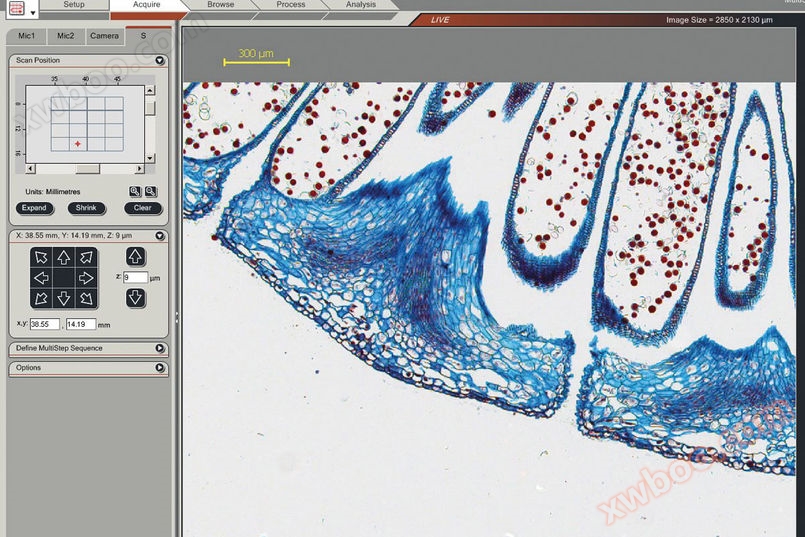Expand Define MultiStep Sequence section
Viewport: 805px width, 537px height.
coord(160,348)
